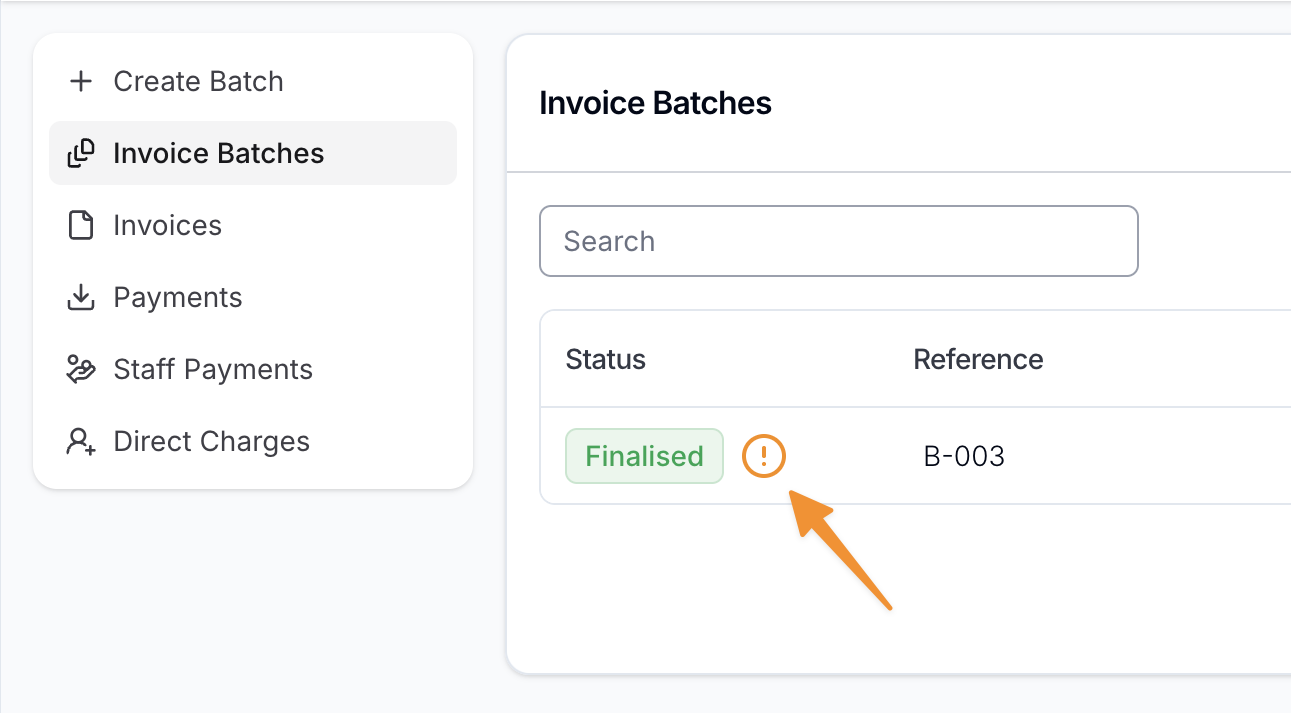This screenshot has height=713, width=1291.
Task: Click the download-arrow icon beside Payments
Action: (x=80, y=298)
